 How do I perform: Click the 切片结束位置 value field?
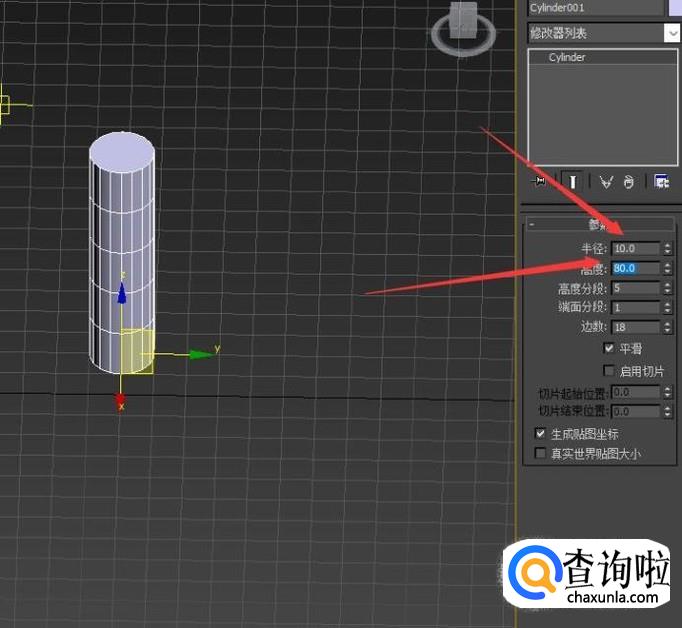635,411
